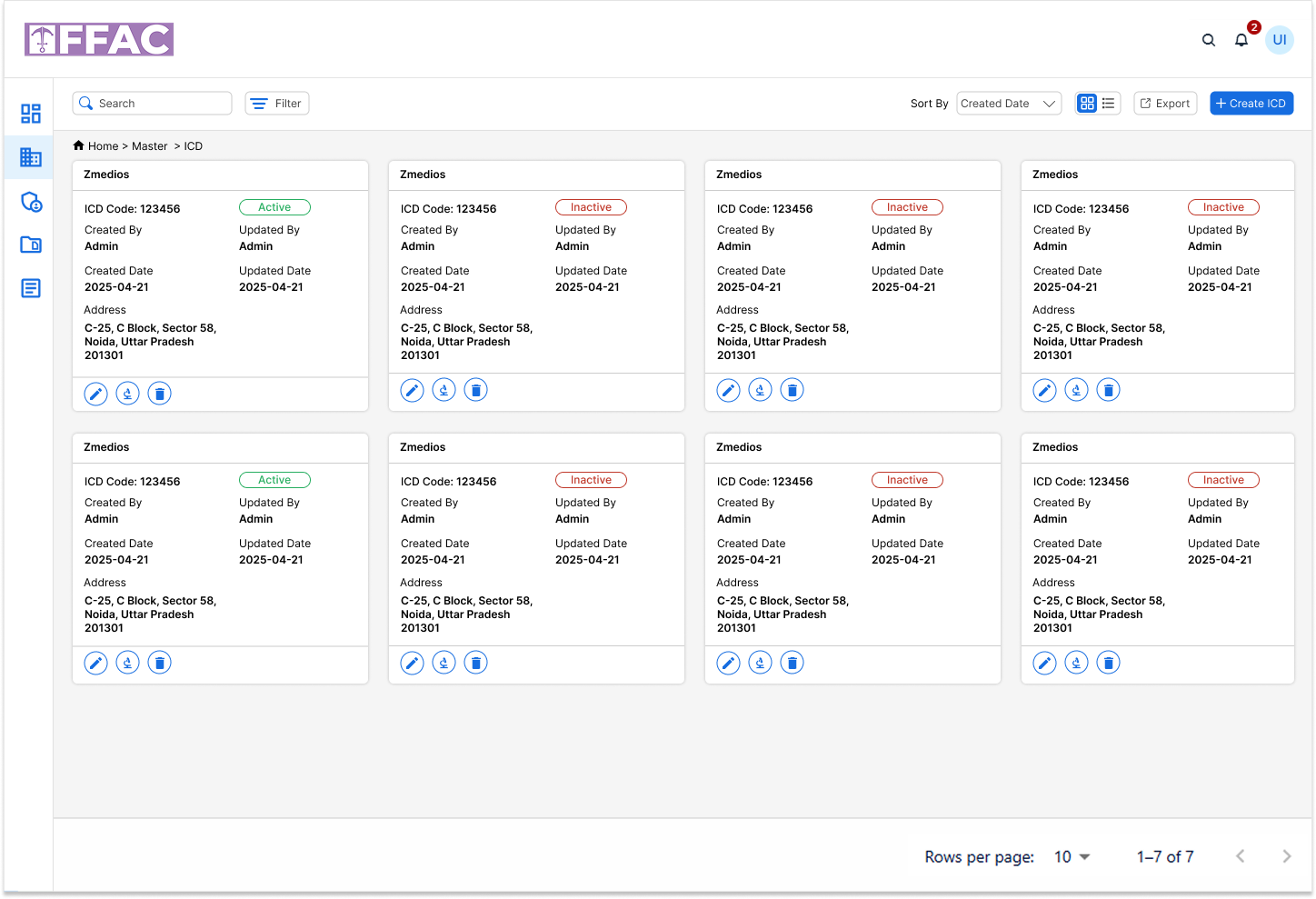The height and width of the screenshot is (899, 1316).
Task: Delete the third card in the top row
Action: [x=793, y=390]
